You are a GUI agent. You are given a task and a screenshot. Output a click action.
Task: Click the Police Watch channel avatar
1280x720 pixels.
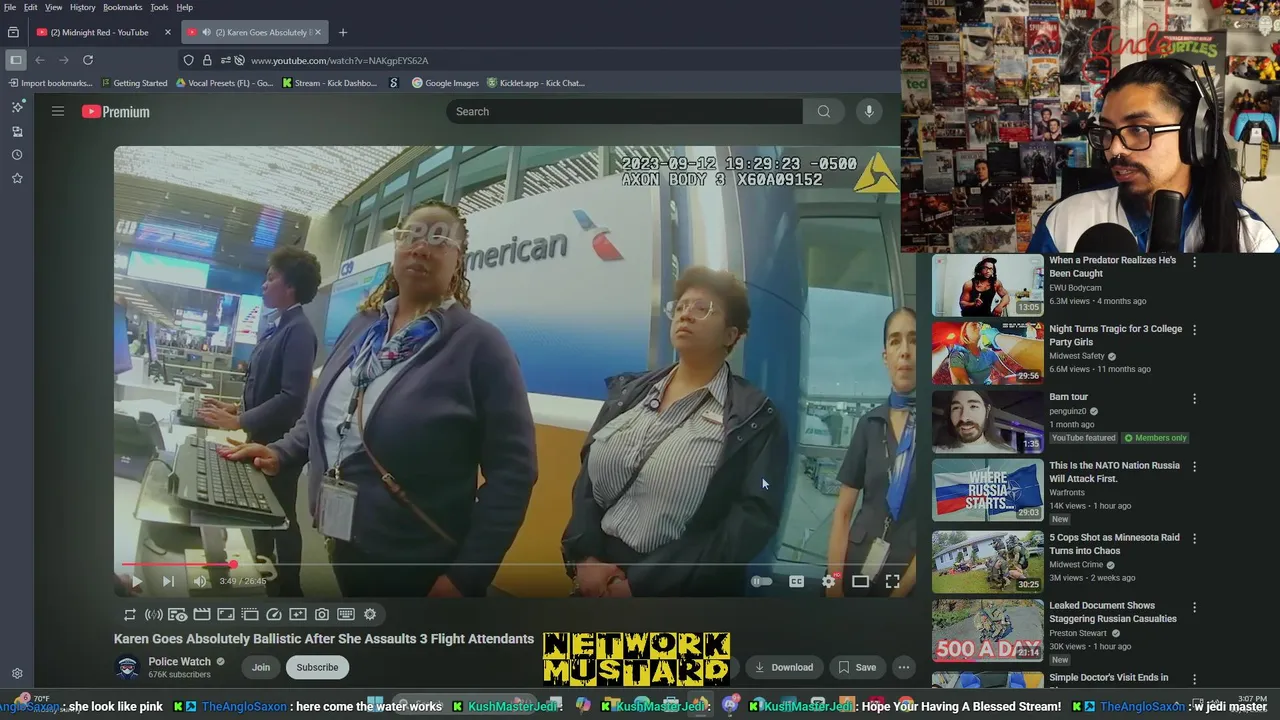127,667
